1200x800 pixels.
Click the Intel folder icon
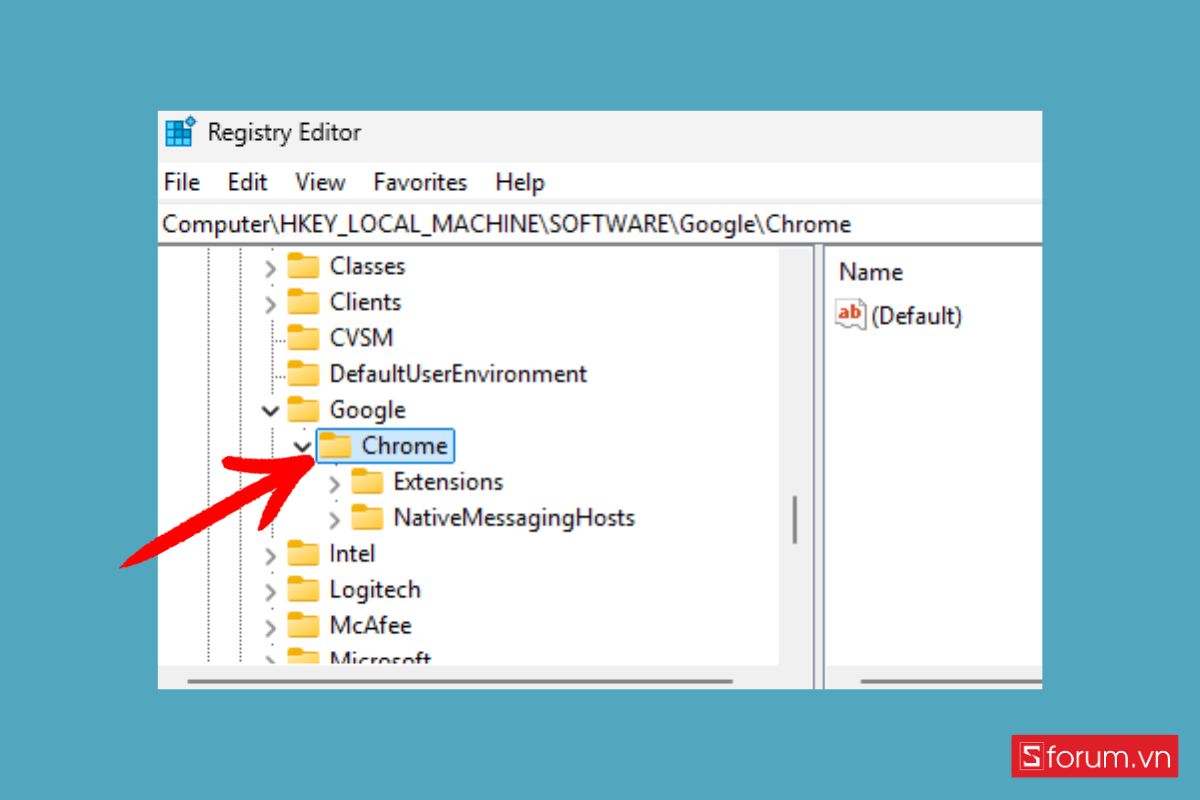[303, 554]
